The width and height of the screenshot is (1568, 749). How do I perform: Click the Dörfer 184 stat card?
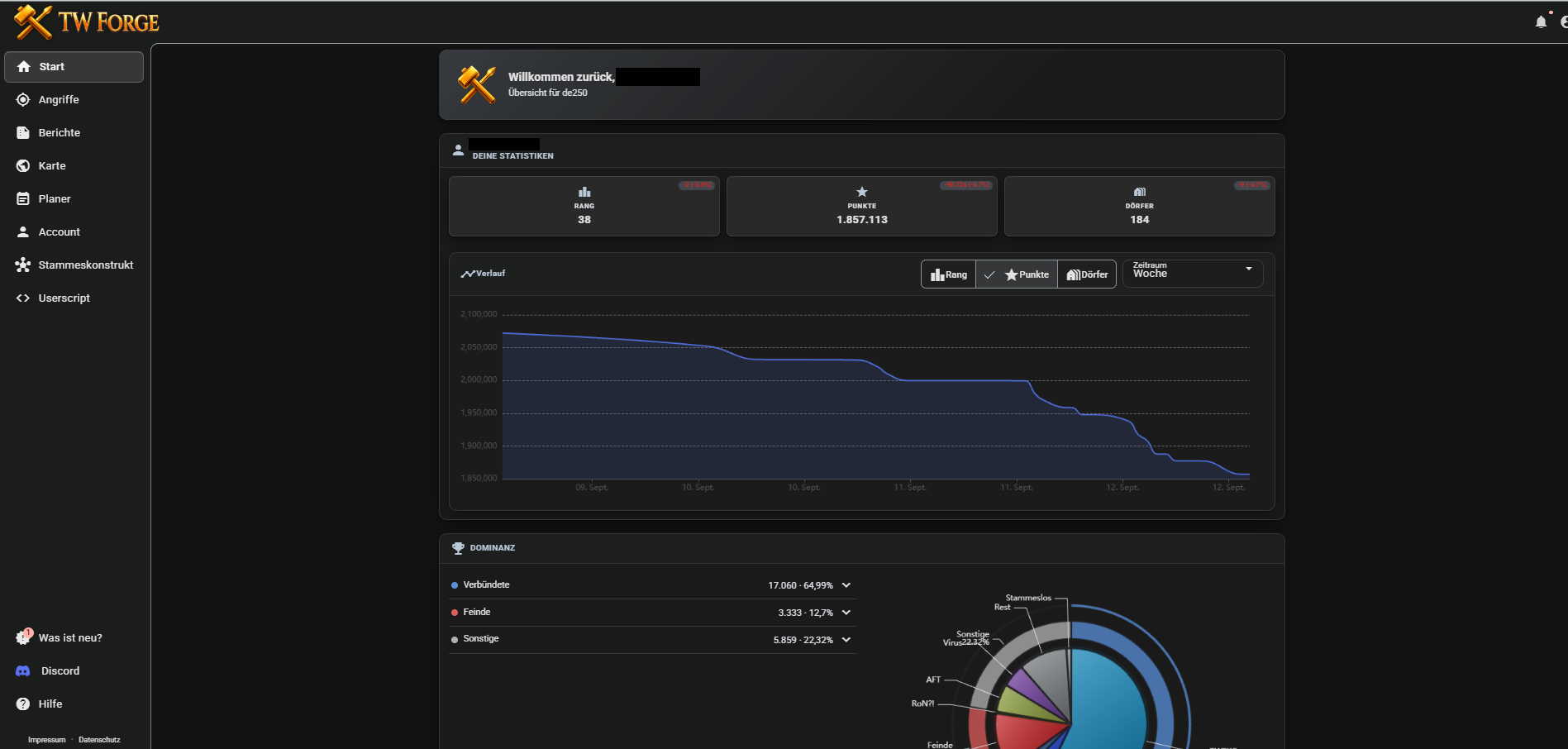click(1140, 207)
